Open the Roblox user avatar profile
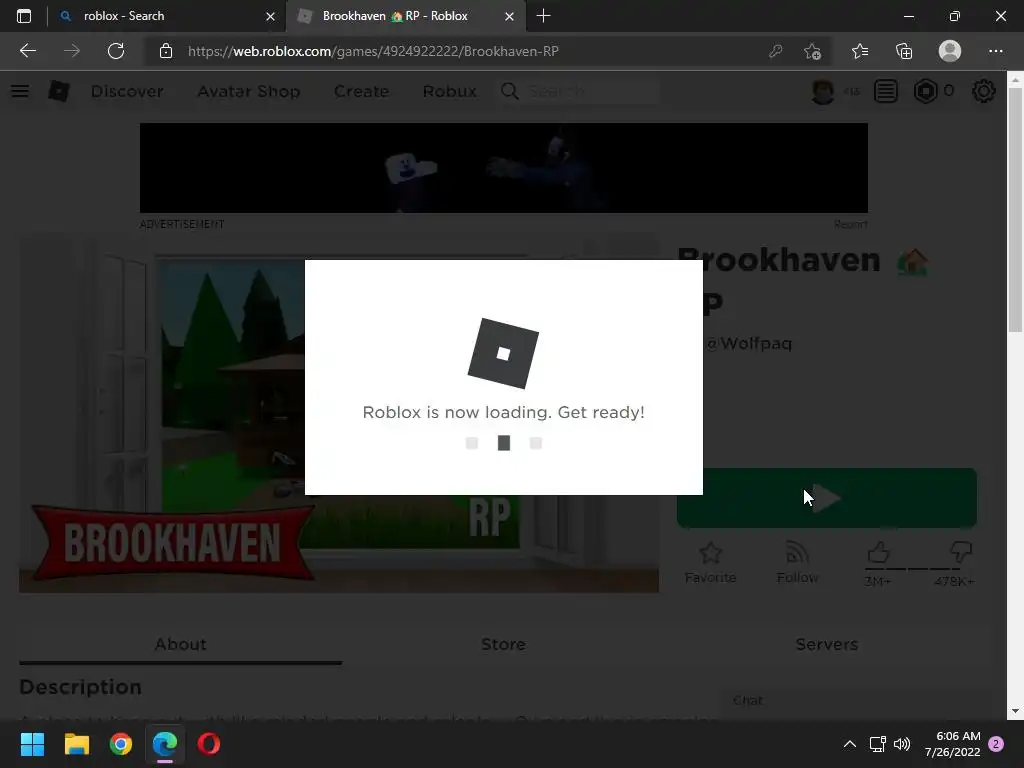Image resolution: width=1024 pixels, height=768 pixels. click(822, 91)
